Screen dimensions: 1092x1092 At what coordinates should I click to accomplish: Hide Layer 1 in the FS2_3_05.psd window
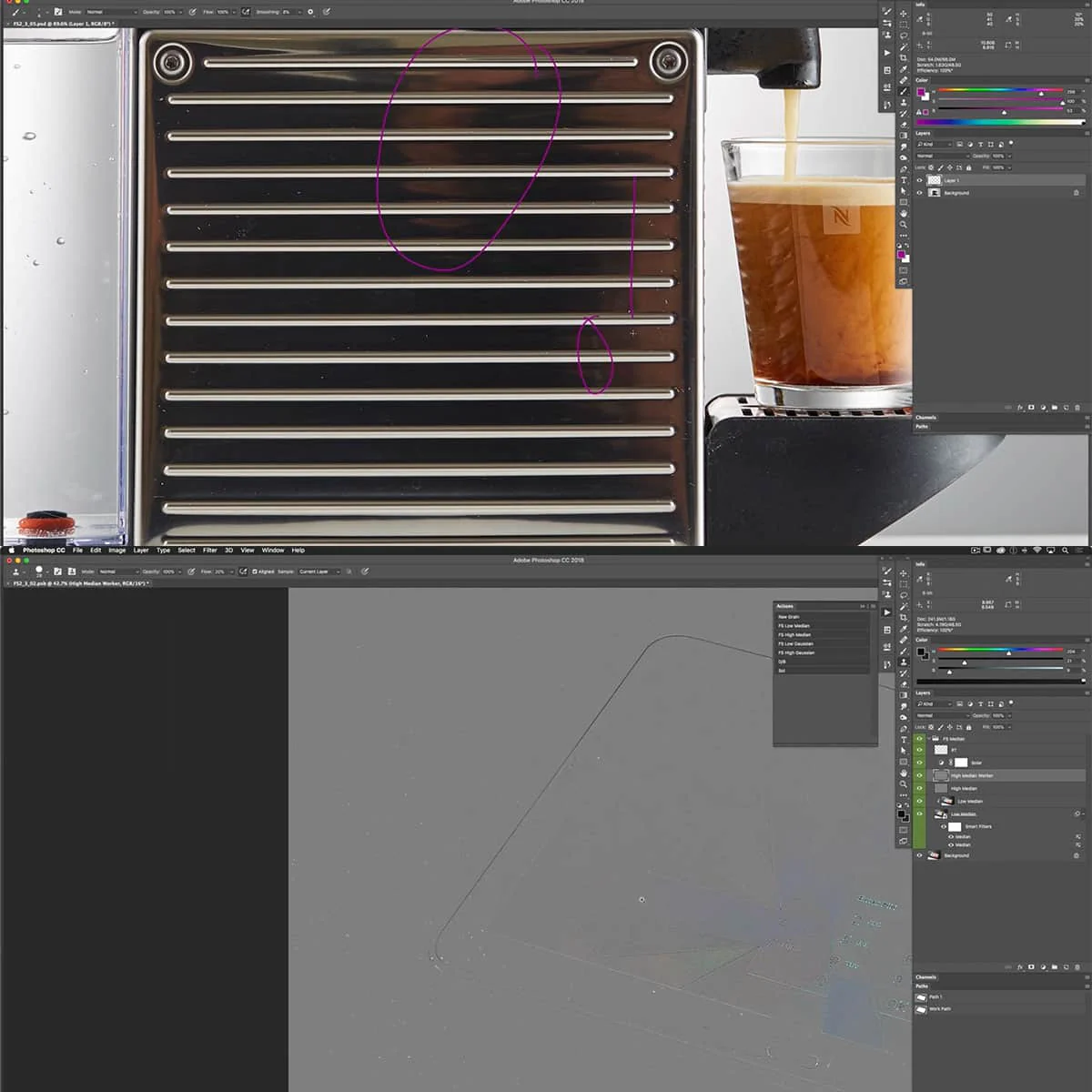tap(920, 180)
